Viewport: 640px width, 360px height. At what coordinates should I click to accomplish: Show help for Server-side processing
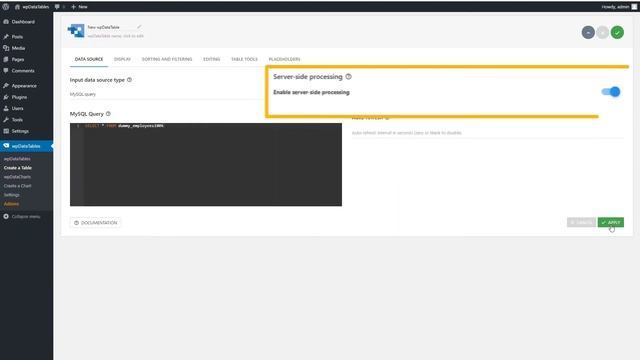349,76
